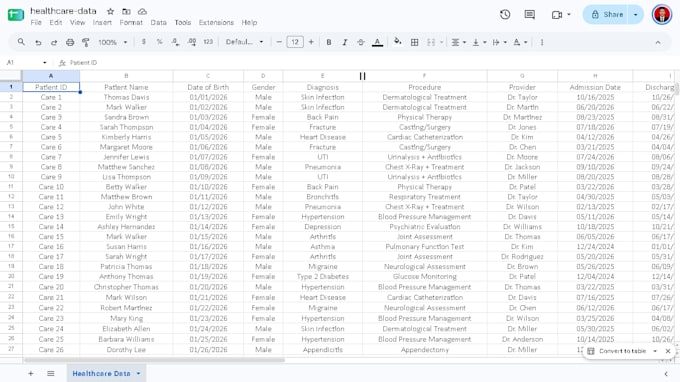Expand Convert to table options arrow
Image resolution: width=680 pixels, height=382 pixels.
pos(655,351)
